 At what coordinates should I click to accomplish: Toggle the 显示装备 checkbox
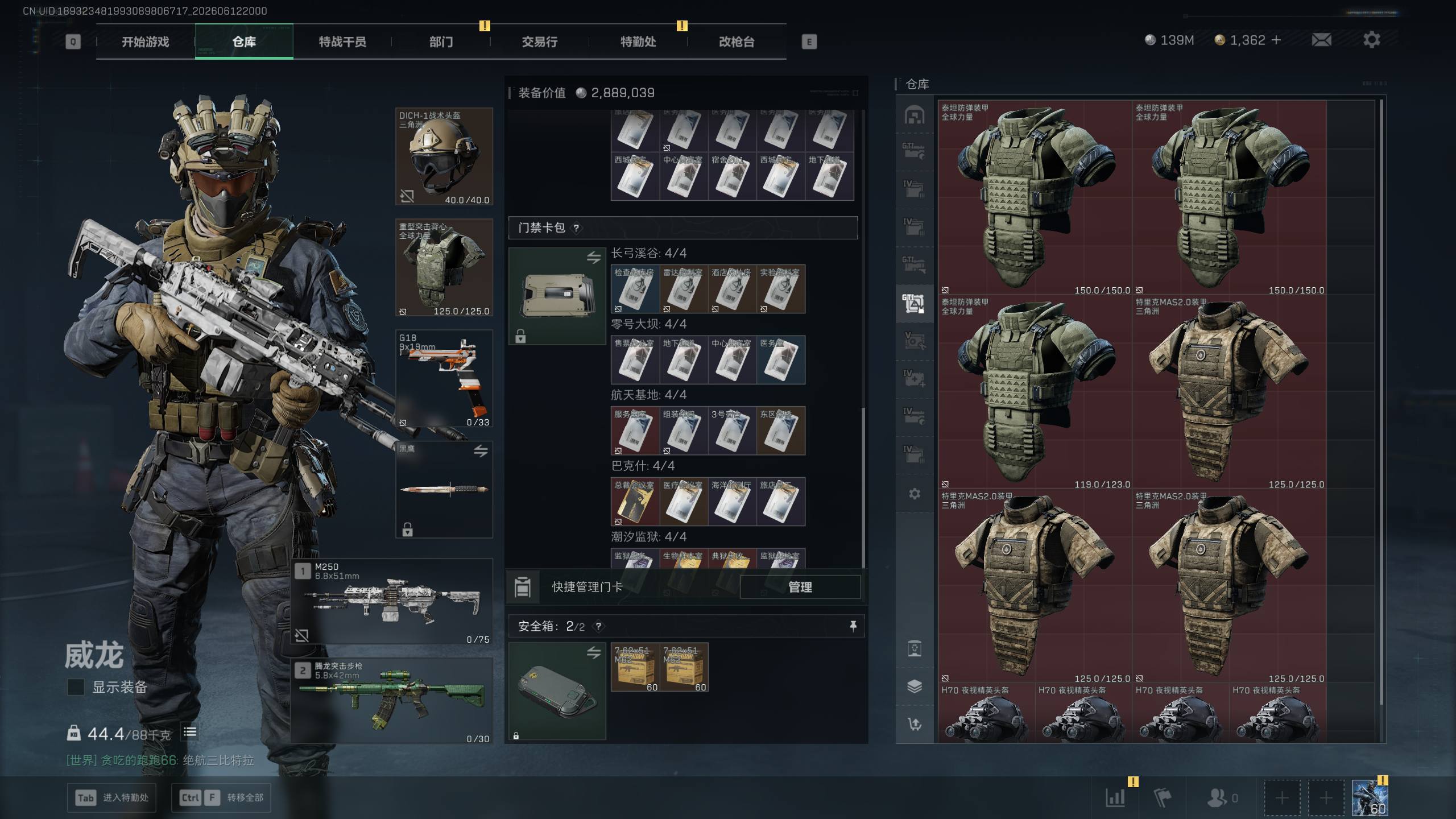tap(76, 687)
